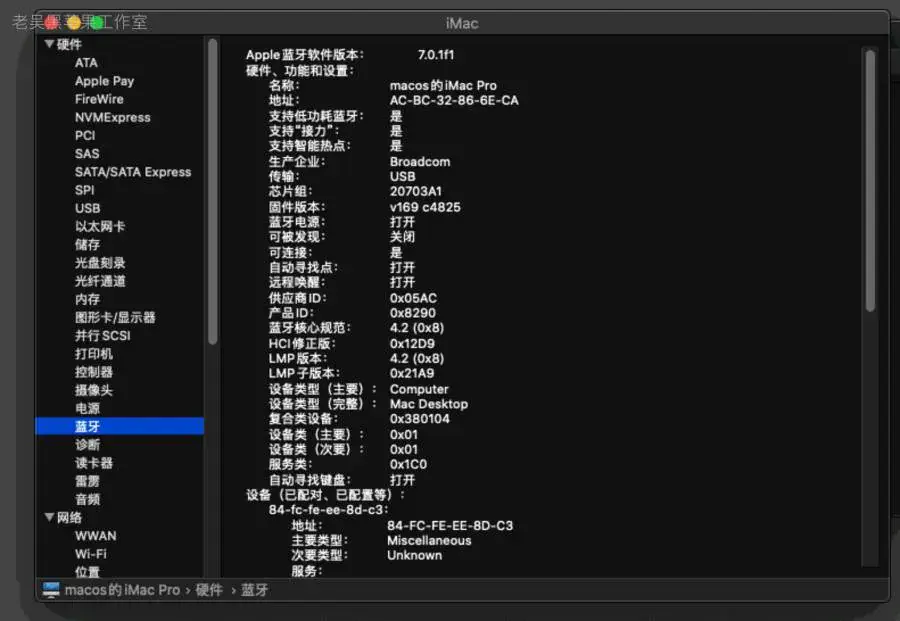Select 音频 audio entry

(87, 499)
